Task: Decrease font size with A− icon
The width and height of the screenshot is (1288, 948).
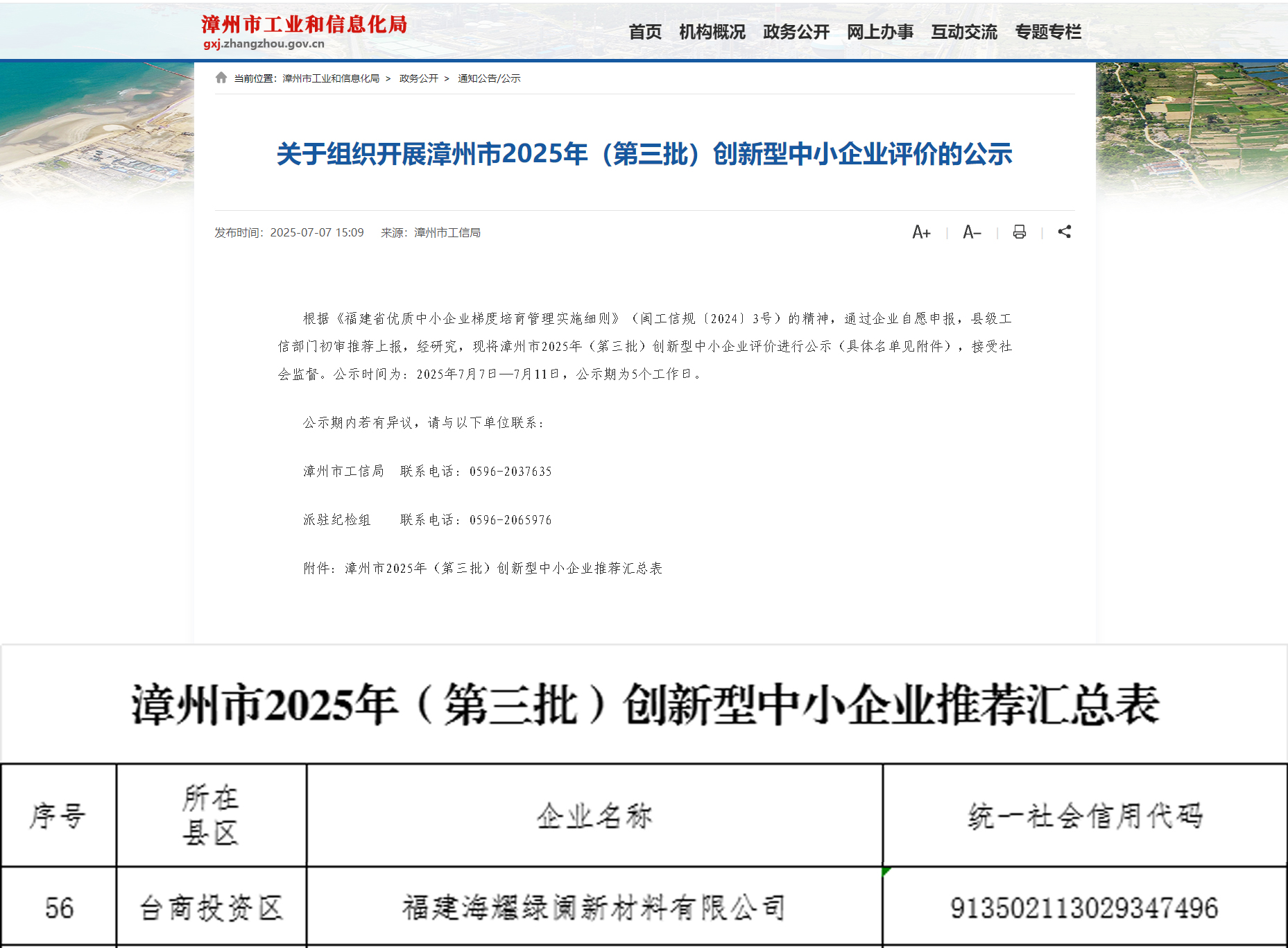Action: pos(972,232)
